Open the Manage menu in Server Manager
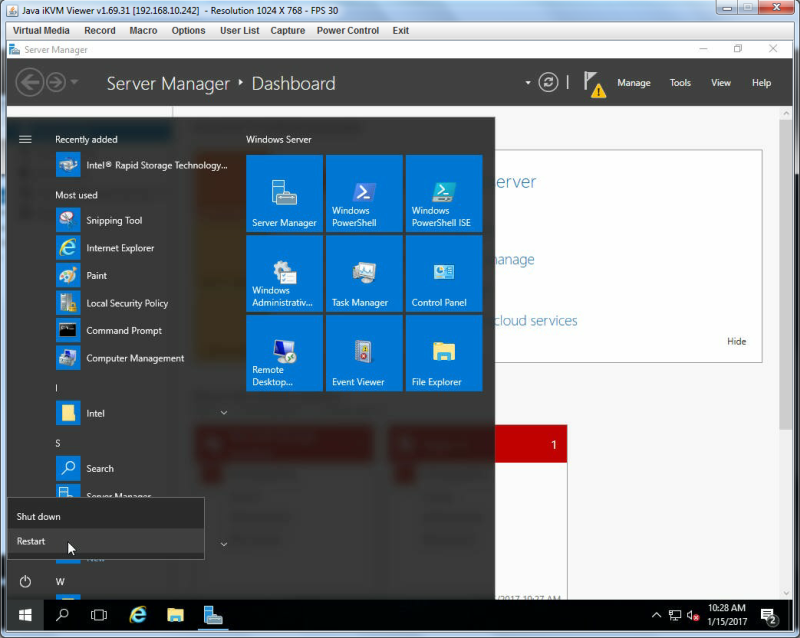Screen dimensions: 800x638 pyautogui.click(x=634, y=83)
